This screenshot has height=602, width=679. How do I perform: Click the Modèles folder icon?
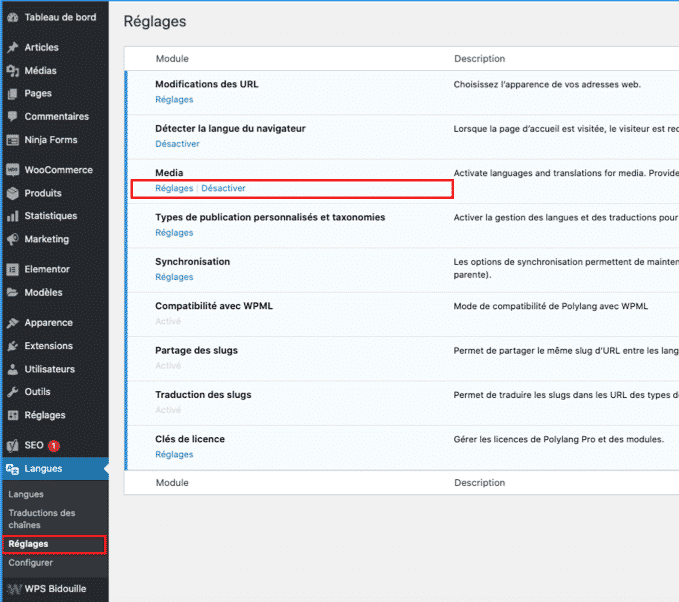point(13,292)
